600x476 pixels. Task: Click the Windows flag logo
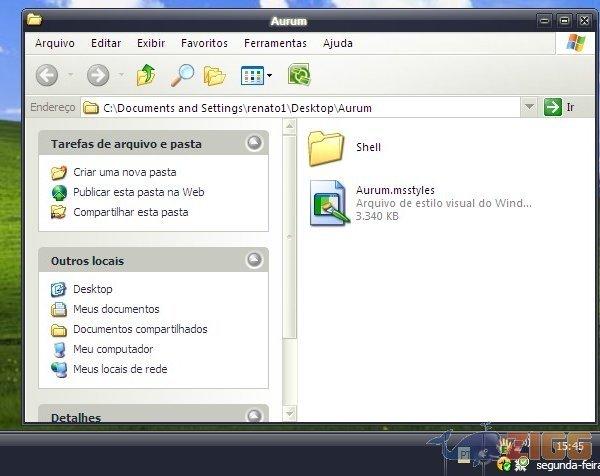pos(576,43)
